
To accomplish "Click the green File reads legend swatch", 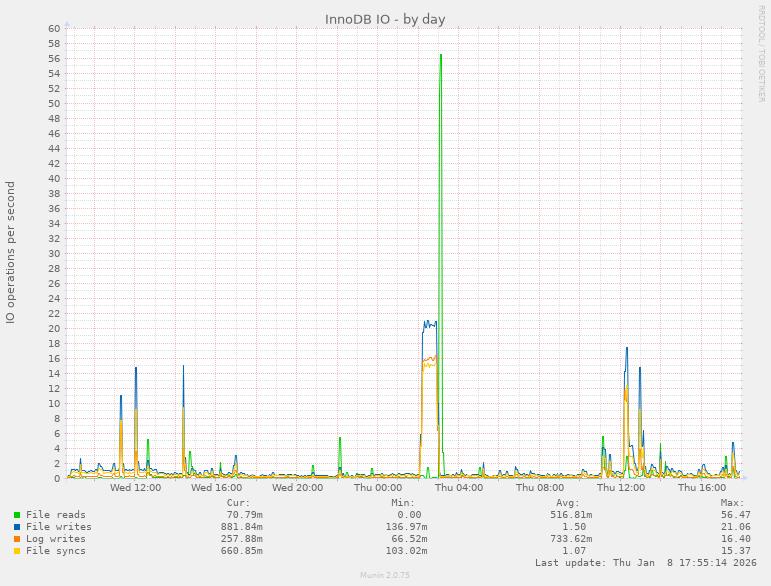I will tap(17, 515).
